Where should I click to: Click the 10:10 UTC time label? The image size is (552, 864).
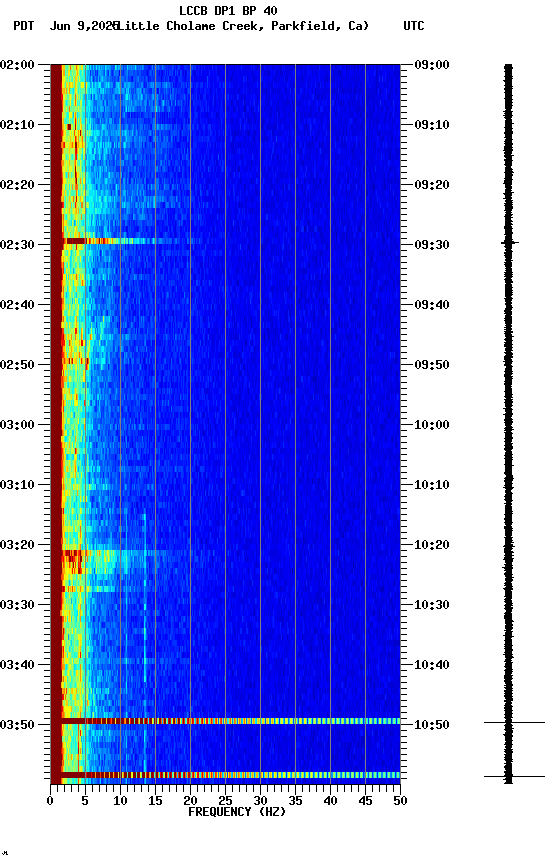point(432,485)
